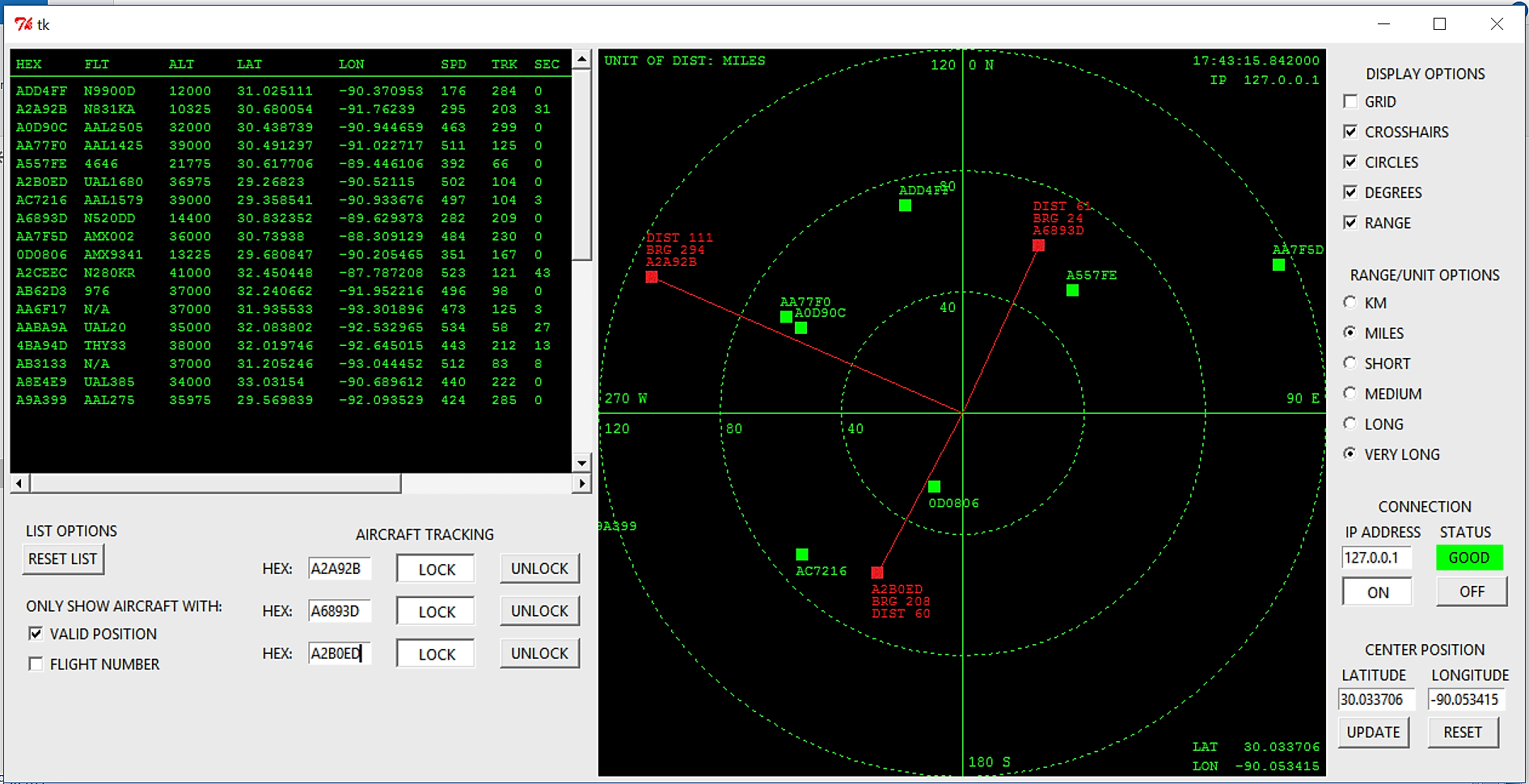1529x784 pixels.
Task: Click the RESET LIST button
Action: 63,558
